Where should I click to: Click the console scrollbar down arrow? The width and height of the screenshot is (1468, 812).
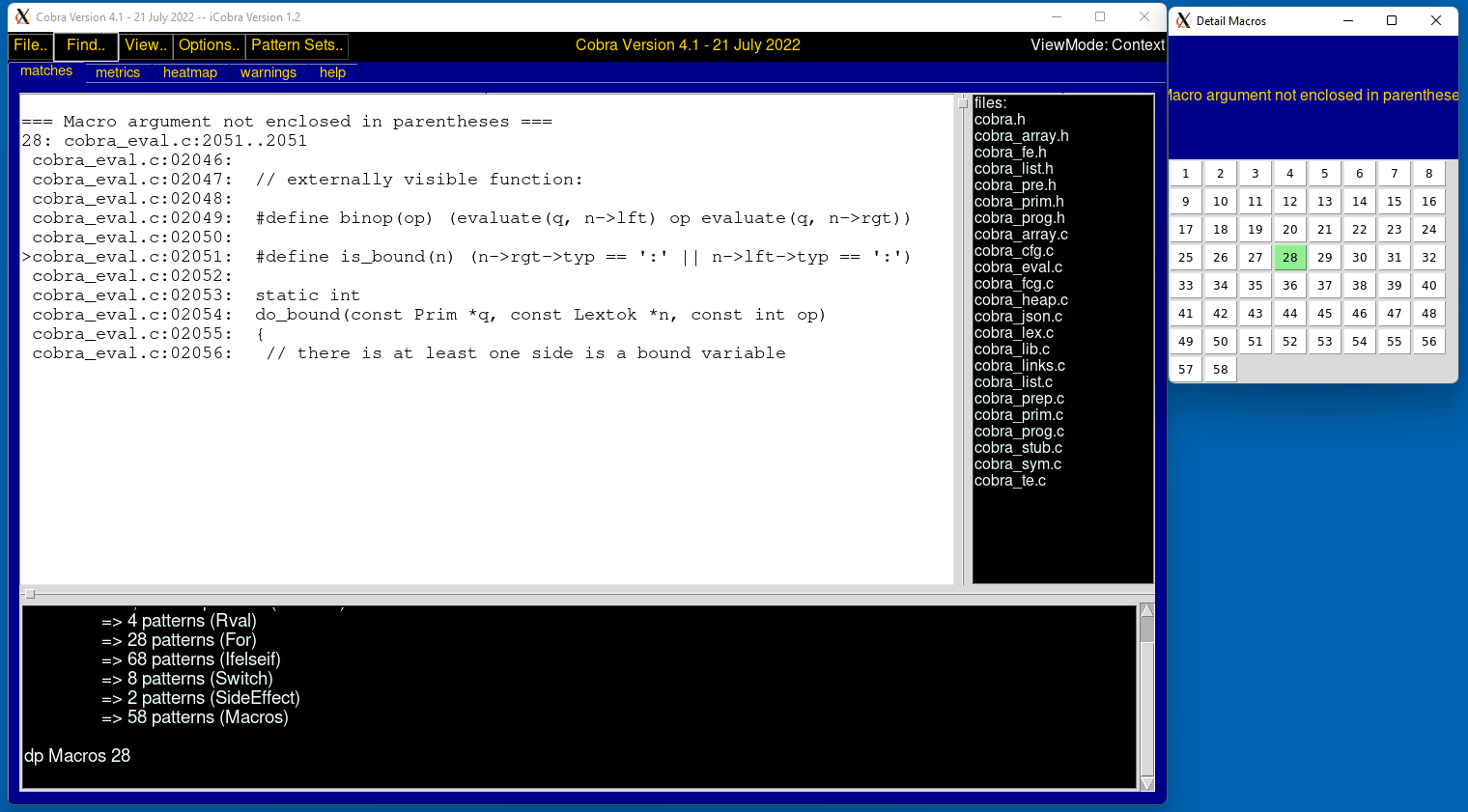[1147, 783]
